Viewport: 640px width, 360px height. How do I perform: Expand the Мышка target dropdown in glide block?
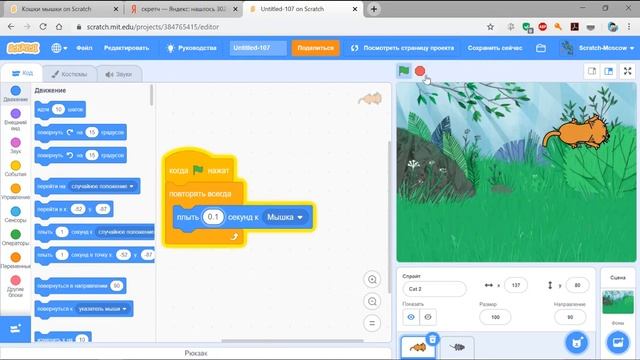[285, 217]
